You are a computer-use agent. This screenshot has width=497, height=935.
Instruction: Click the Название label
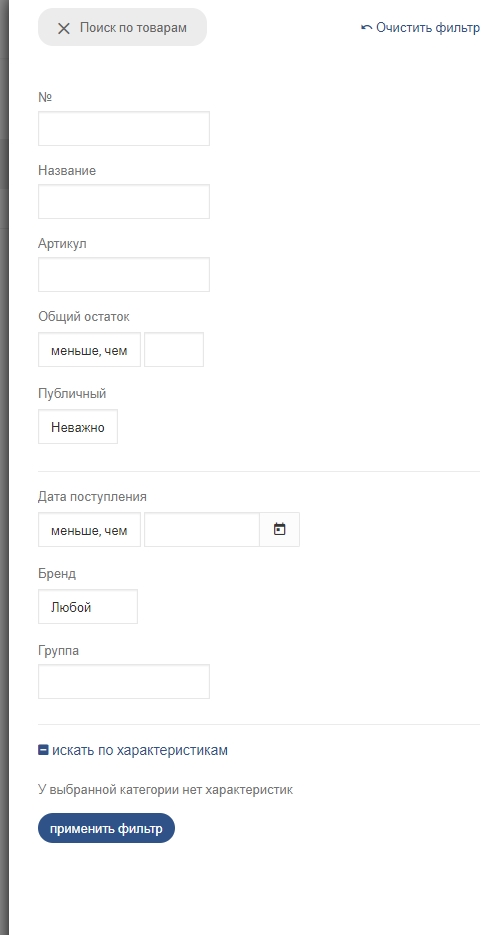pyautogui.click(x=67, y=171)
